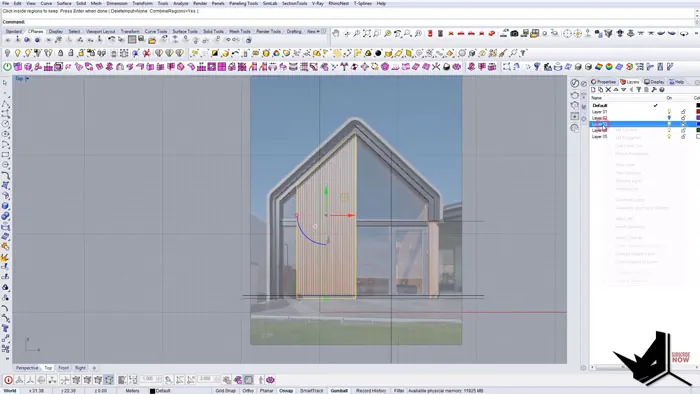700x394 pixels.
Task: Select the black sphere icon in middle toolbar
Action: pos(378,53)
